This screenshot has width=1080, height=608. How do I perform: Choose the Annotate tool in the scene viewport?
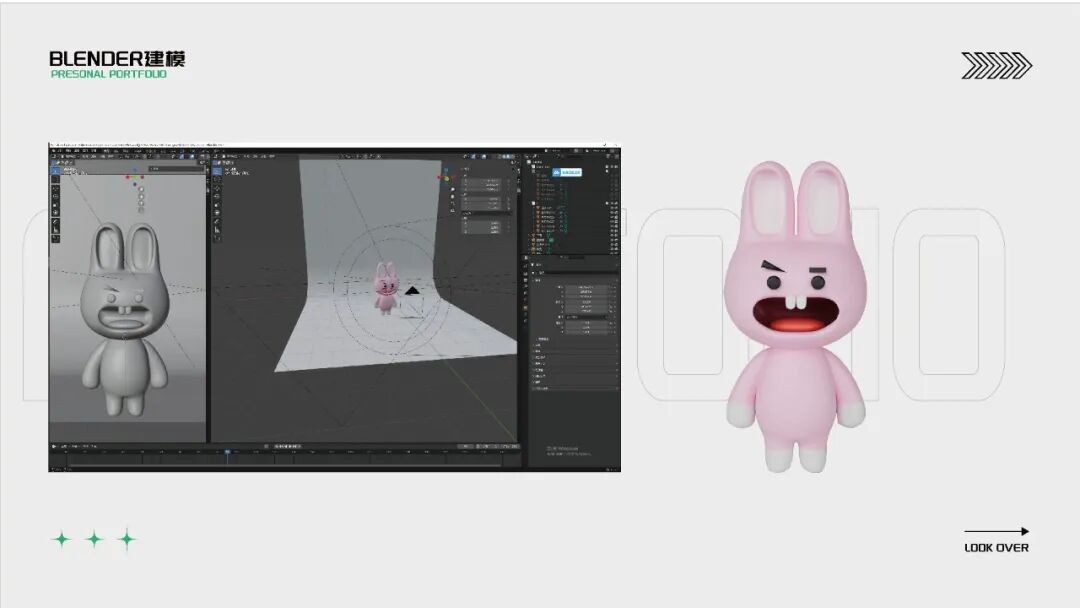tap(217, 223)
